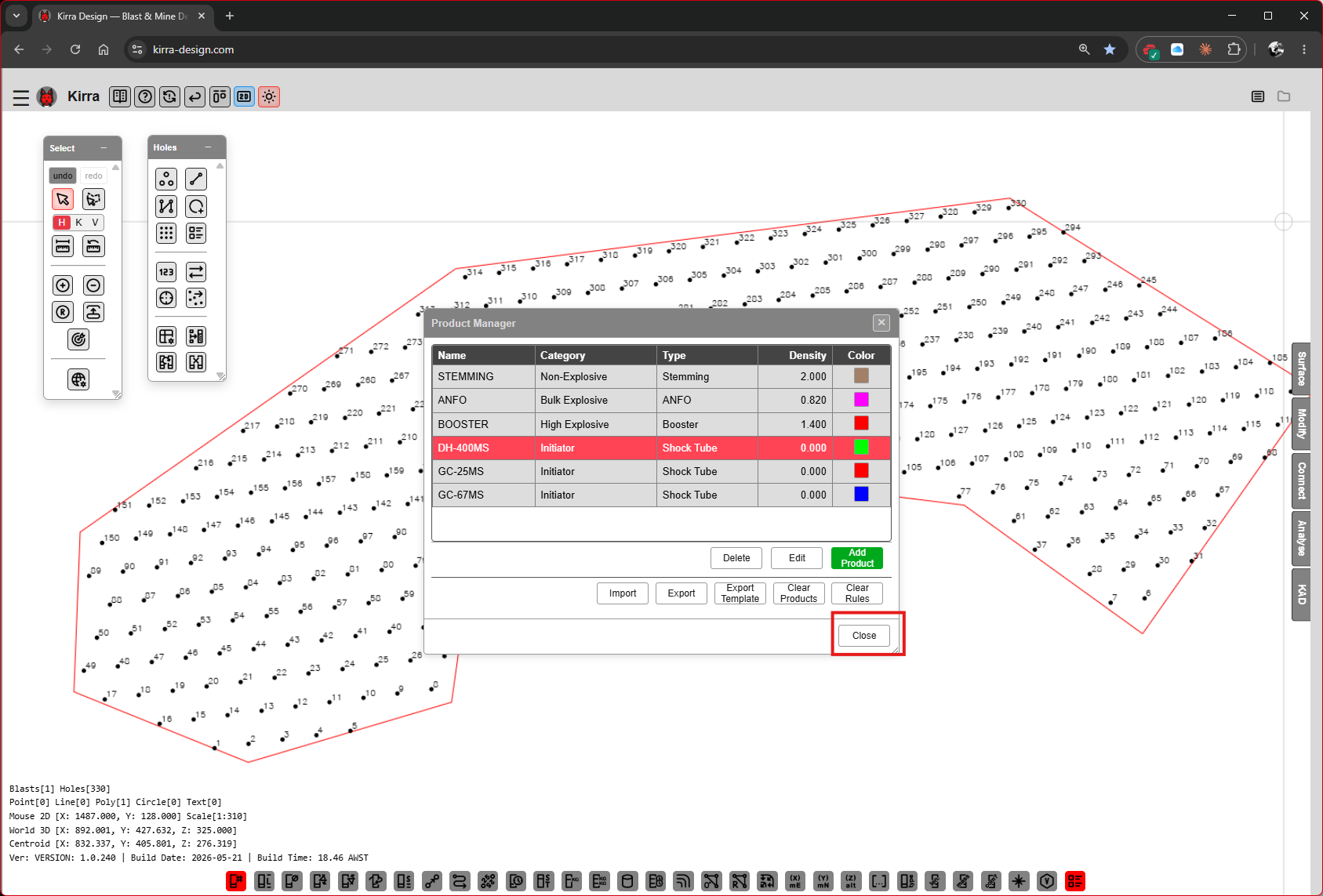1323x896 pixels.
Task: Select the holes along polyline tool
Action: pyautogui.click(x=166, y=206)
